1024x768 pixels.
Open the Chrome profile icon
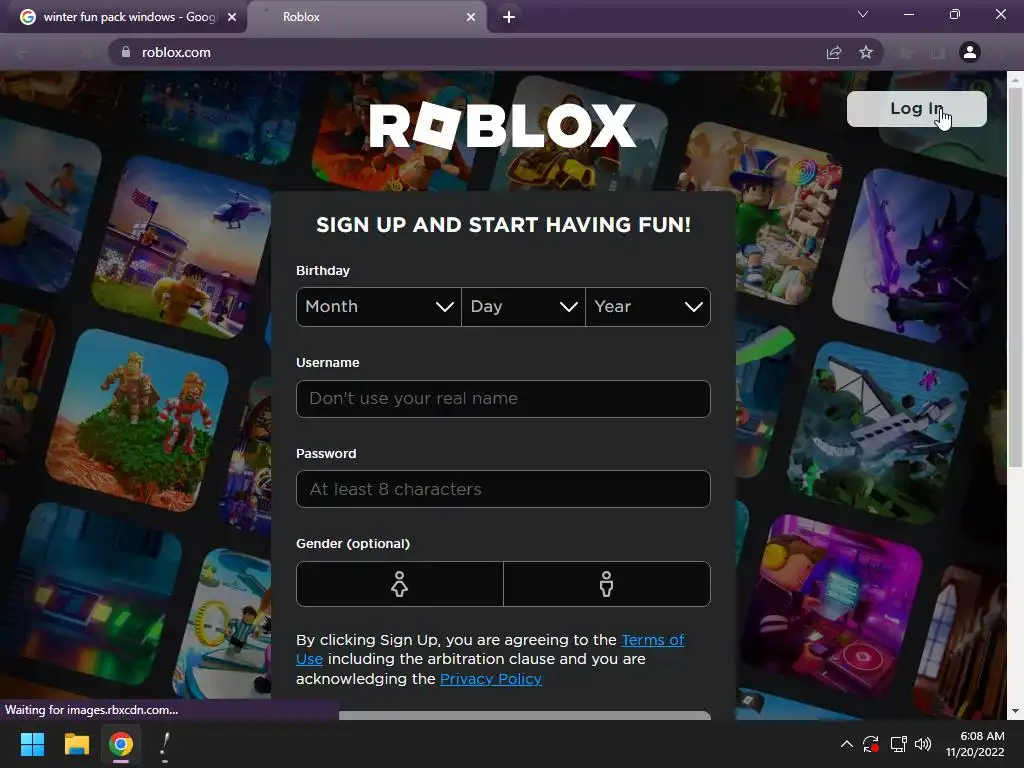point(970,52)
